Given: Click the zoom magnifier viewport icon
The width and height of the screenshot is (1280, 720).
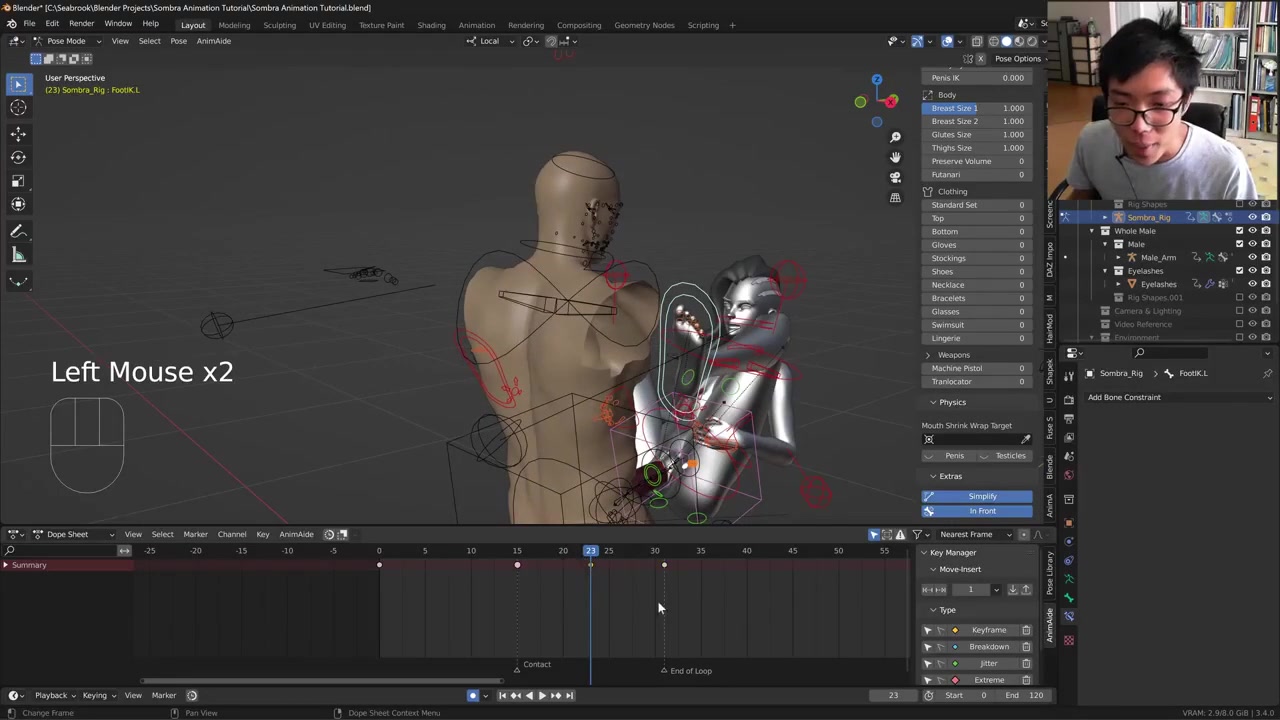Looking at the screenshot, I should tap(895, 137).
